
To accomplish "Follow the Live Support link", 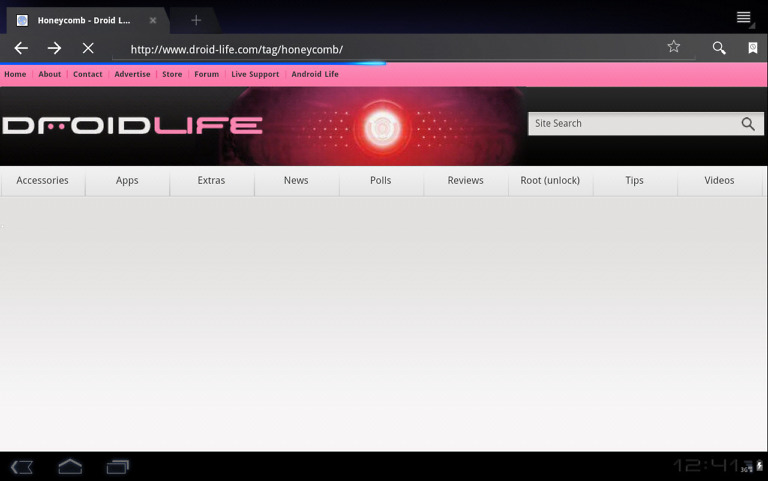I will pyautogui.click(x=255, y=74).
